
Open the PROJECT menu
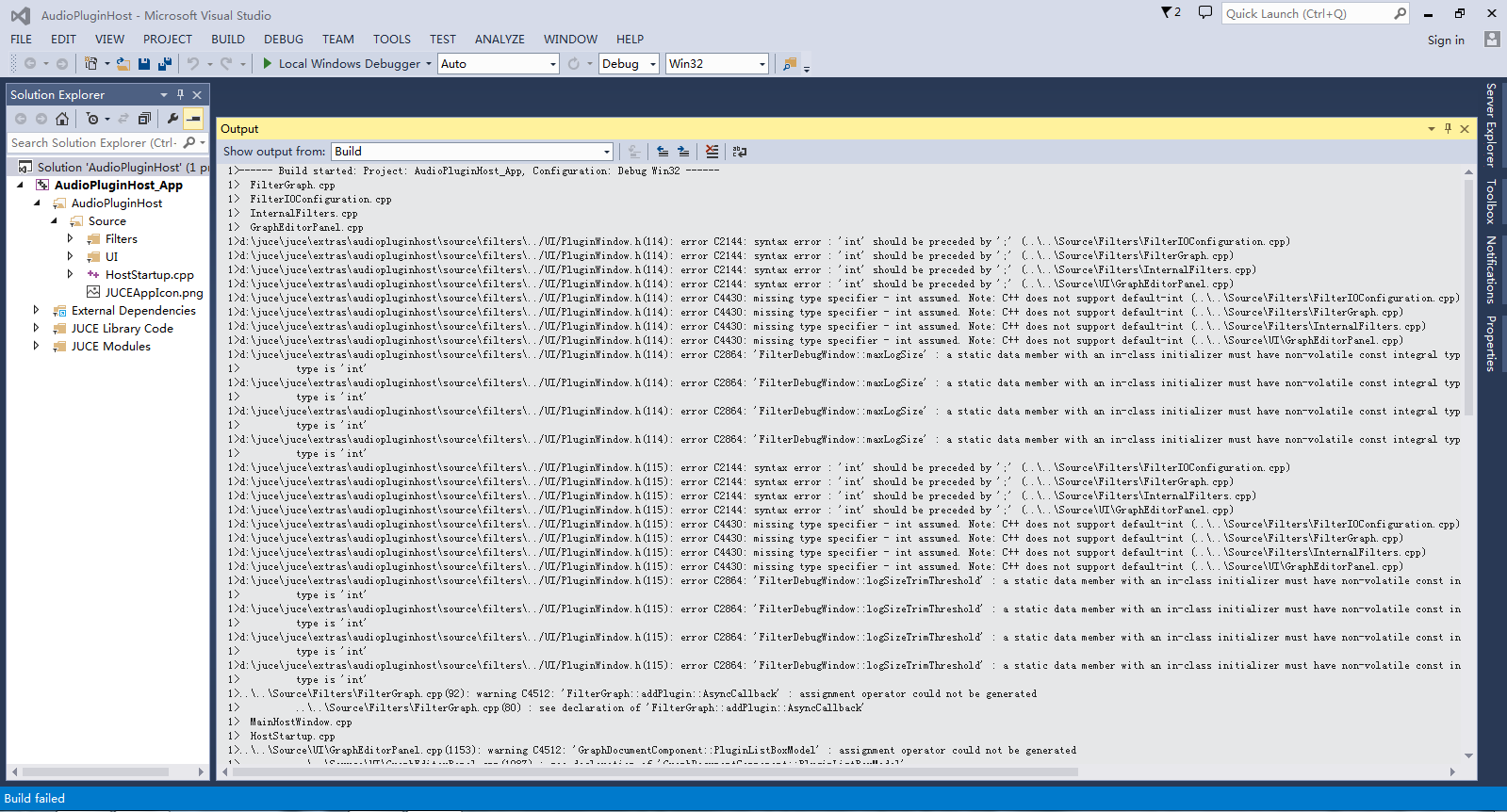(x=168, y=39)
